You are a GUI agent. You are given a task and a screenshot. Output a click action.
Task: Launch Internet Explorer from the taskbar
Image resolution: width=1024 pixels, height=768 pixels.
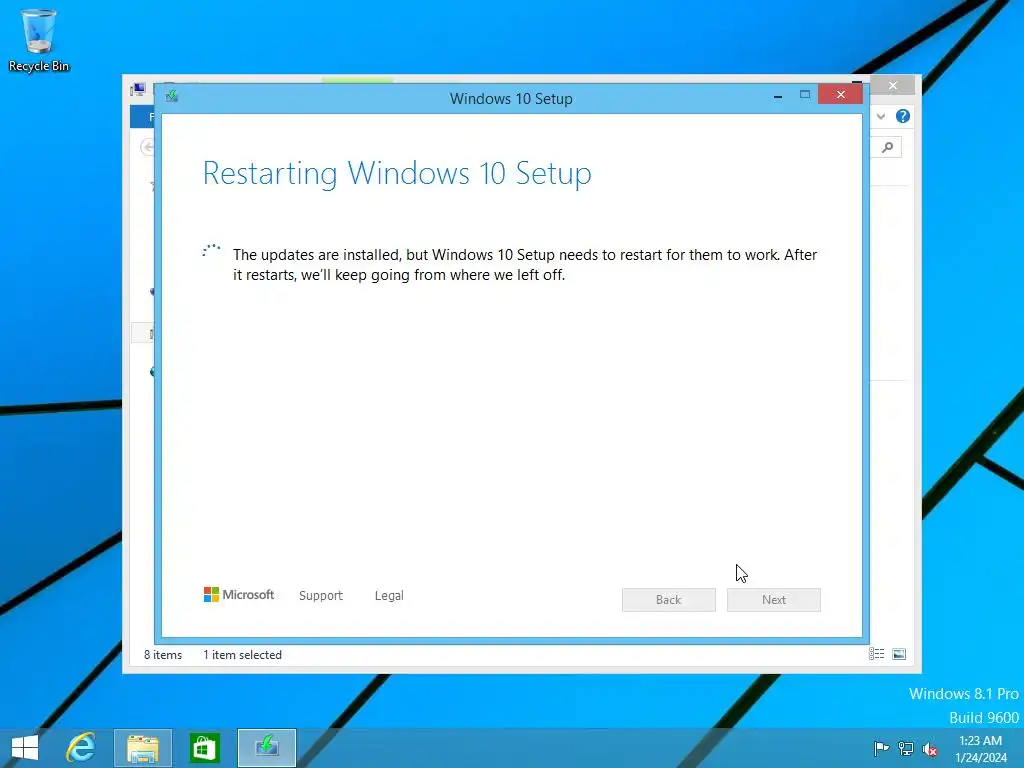(x=81, y=748)
